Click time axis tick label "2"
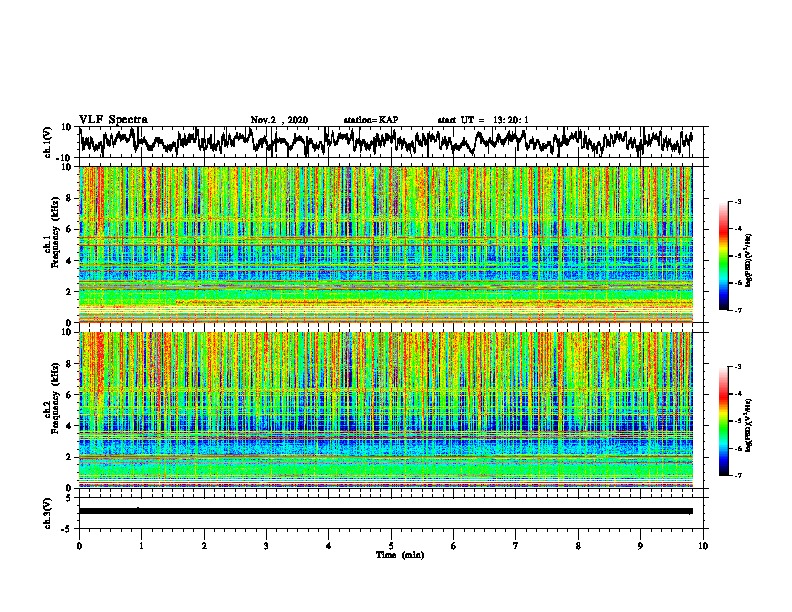The image size is (792, 612). 204,546
